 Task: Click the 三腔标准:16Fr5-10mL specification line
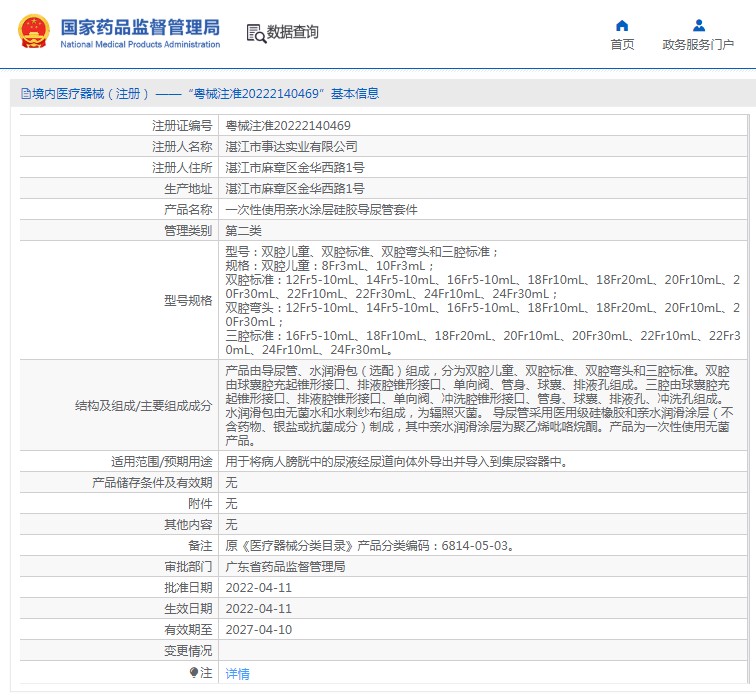click(483, 343)
